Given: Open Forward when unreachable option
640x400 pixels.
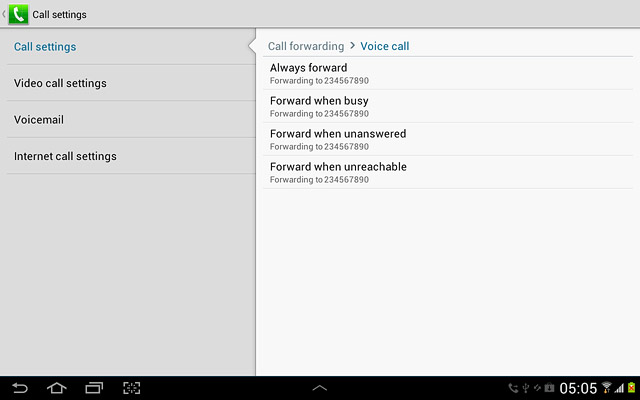Looking at the screenshot, I should pyautogui.click(x=448, y=172).
